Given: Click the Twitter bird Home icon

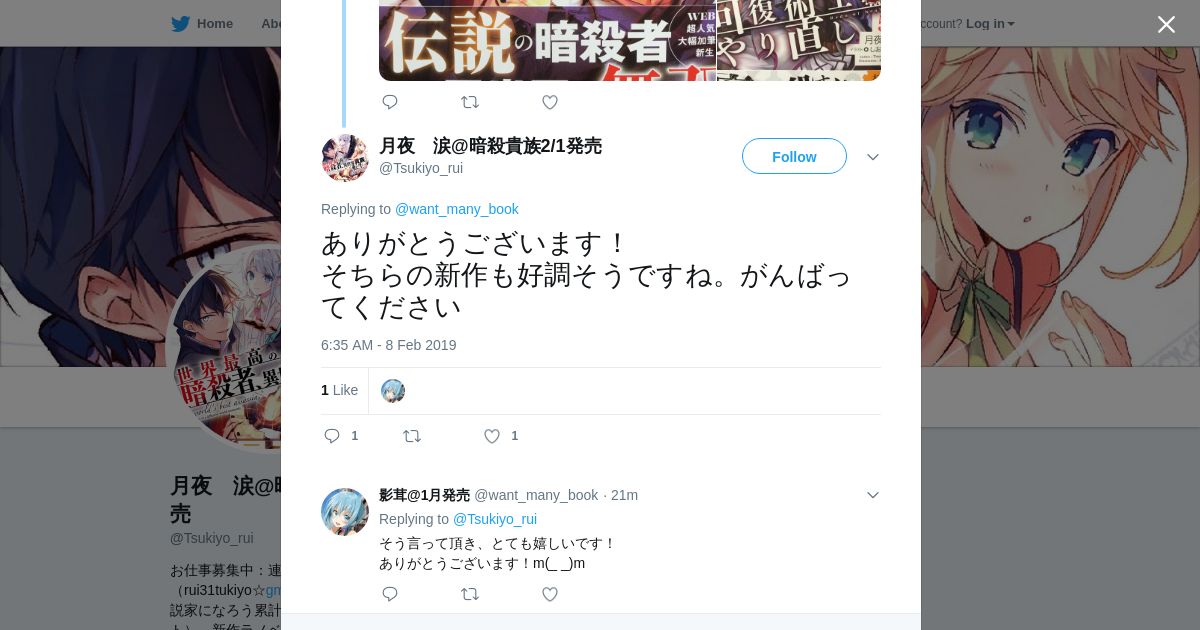Looking at the screenshot, I should pyautogui.click(x=180, y=24).
